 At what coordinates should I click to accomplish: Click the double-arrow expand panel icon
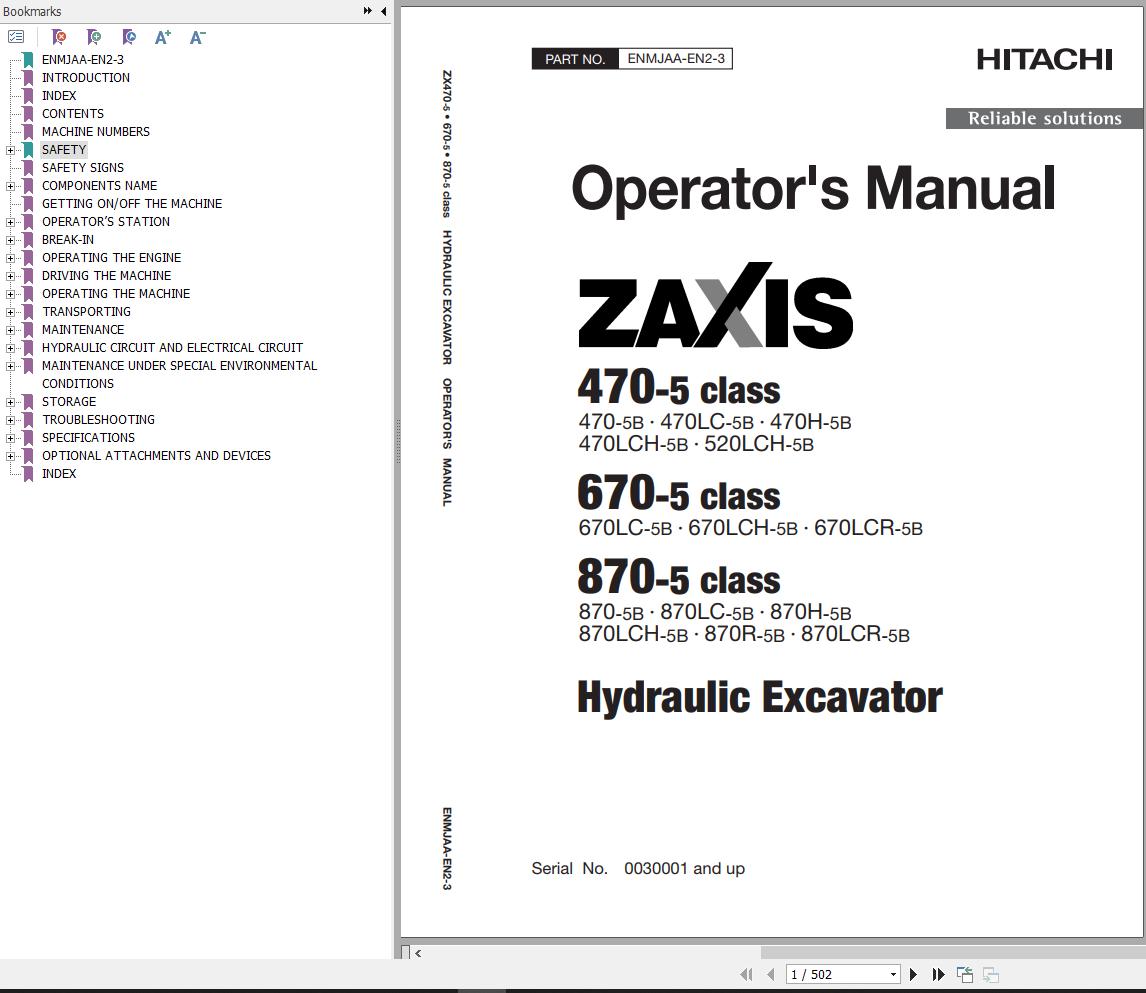(367, 11)
